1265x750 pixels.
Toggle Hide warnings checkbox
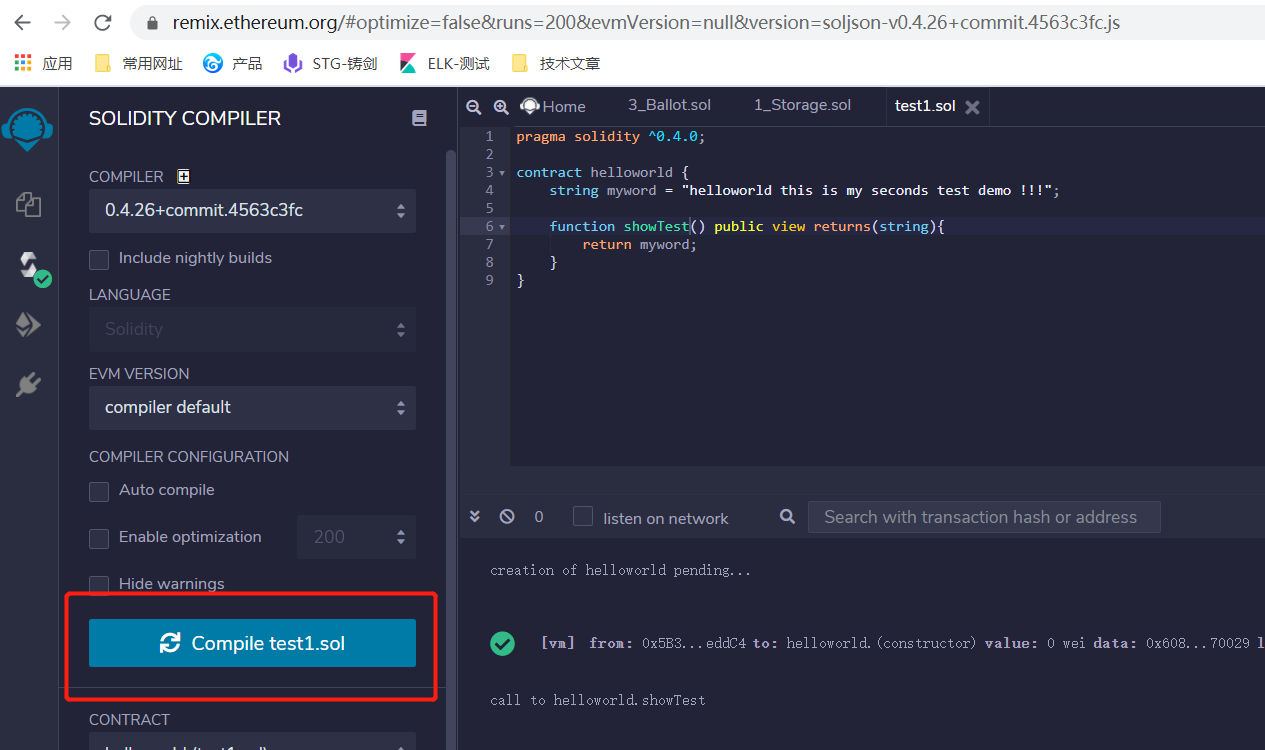99,584
